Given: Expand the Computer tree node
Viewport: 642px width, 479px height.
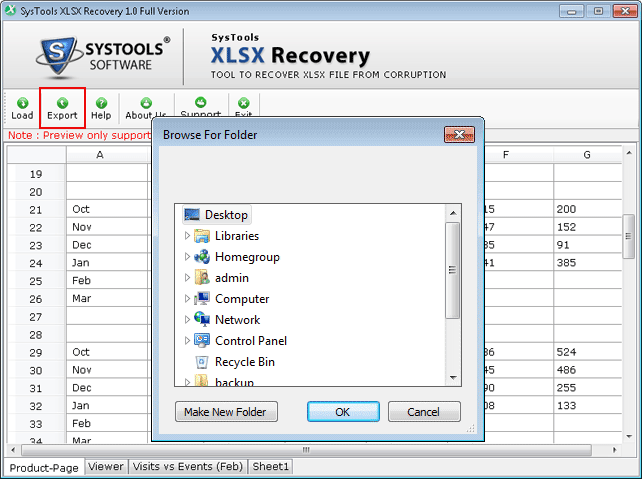Looking at the screenshot, I should pos(187,299).
